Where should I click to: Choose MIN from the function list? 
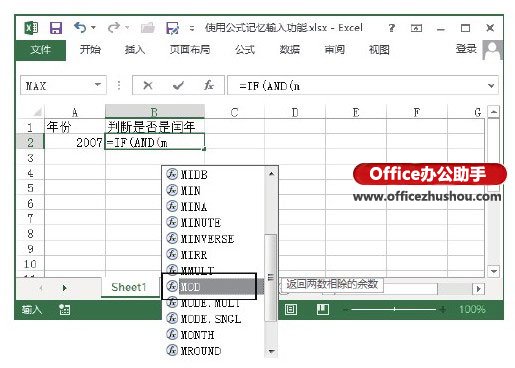(x=213, y=191)
